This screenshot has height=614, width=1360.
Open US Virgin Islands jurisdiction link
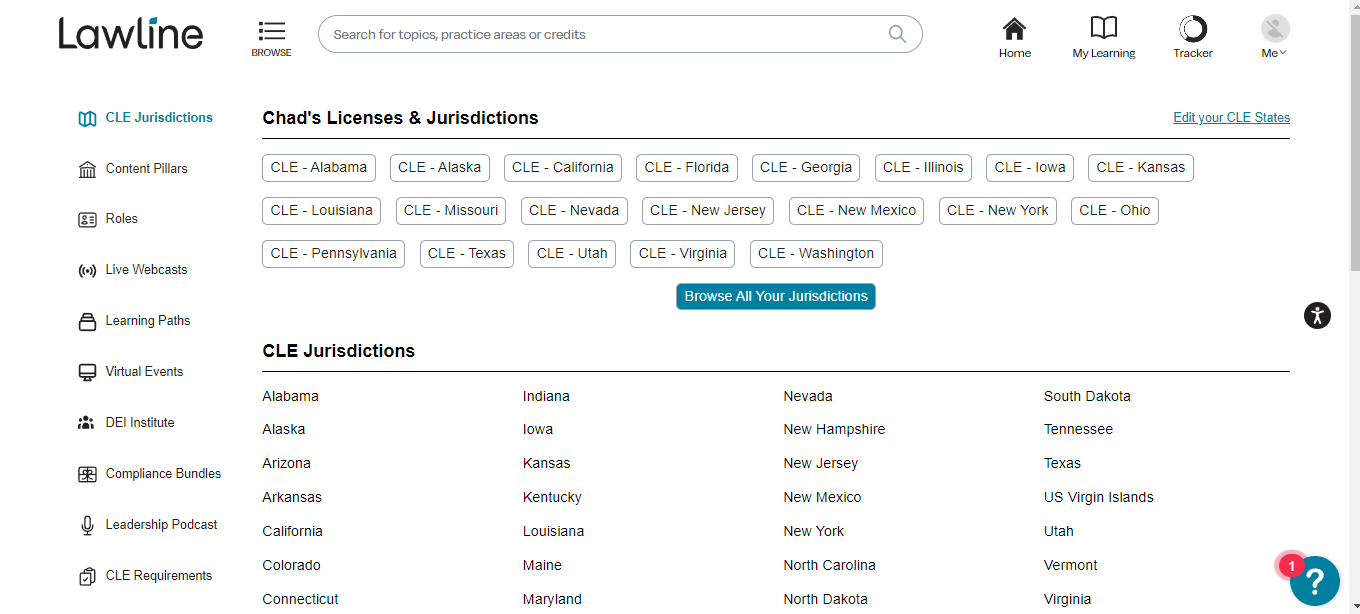(1099, 498)
